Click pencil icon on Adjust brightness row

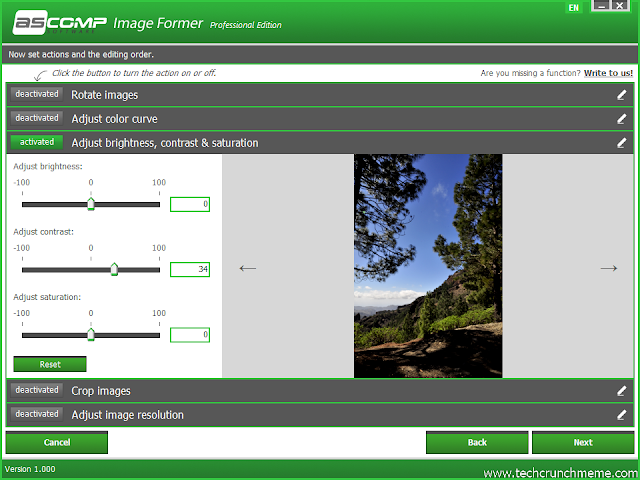click(621, 143)
